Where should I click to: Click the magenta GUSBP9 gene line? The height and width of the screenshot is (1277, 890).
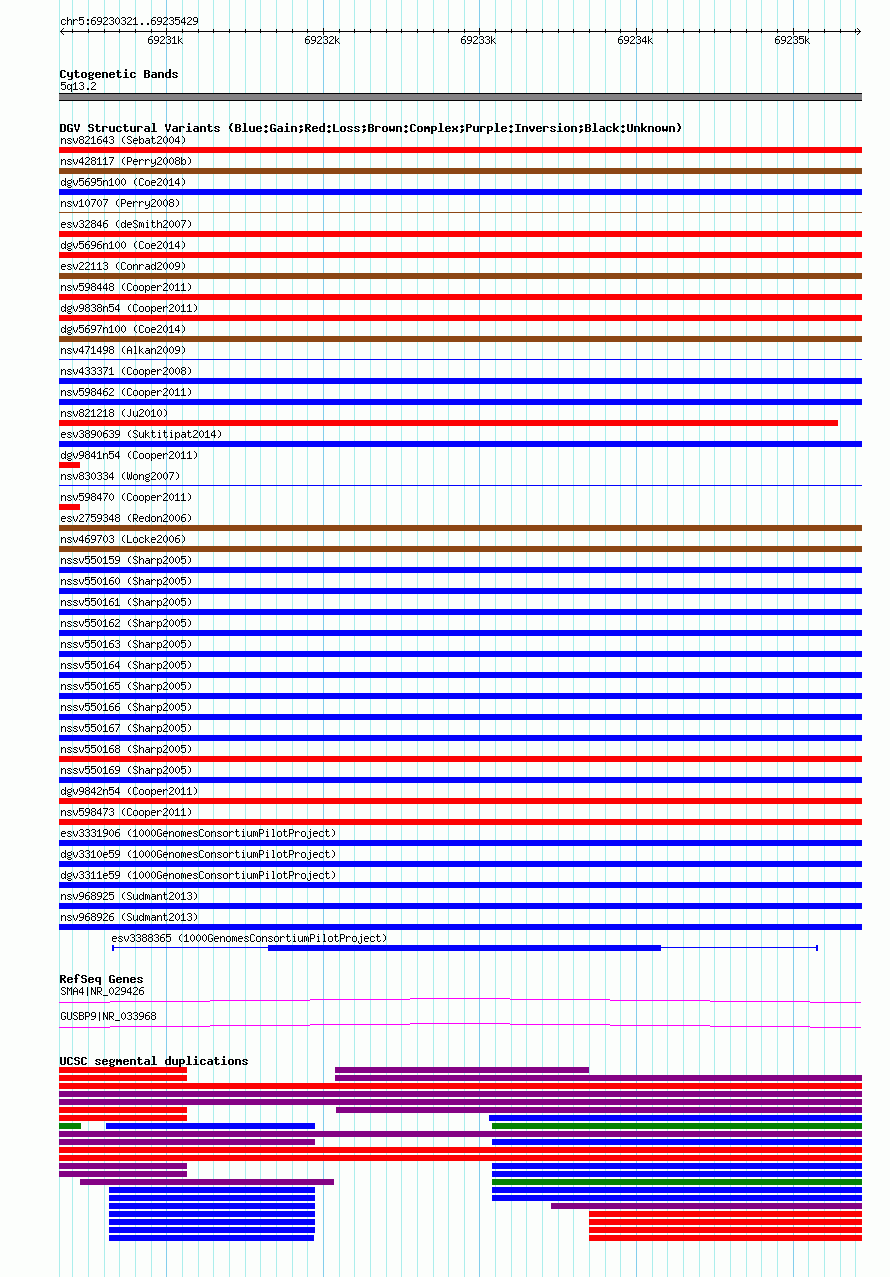tap(460, 1025)
